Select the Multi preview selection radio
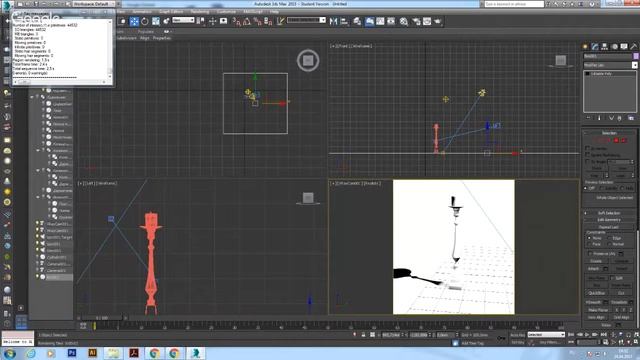640x360 pixels. tap(622, 189)
